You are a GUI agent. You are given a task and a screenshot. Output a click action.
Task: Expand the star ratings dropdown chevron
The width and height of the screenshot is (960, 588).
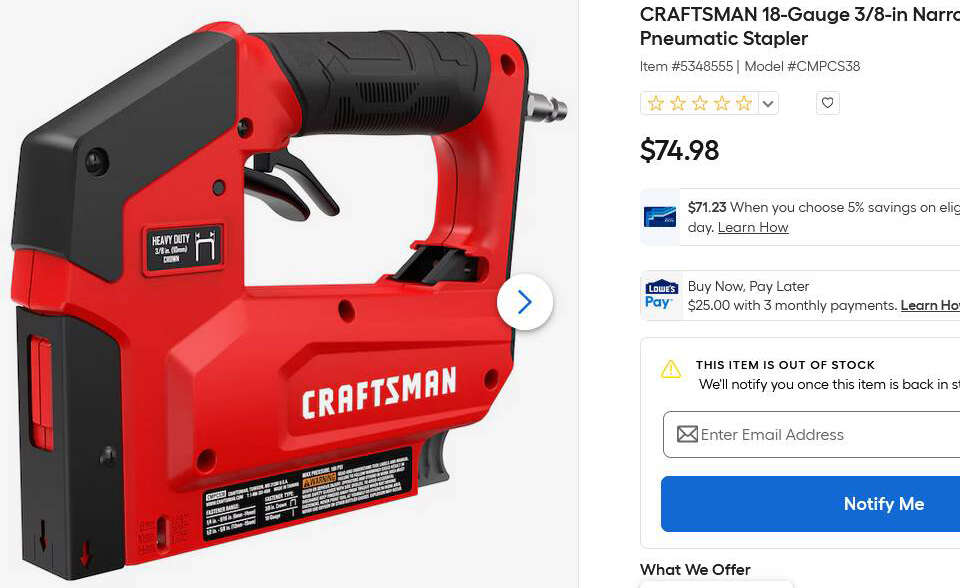point(768,104)
